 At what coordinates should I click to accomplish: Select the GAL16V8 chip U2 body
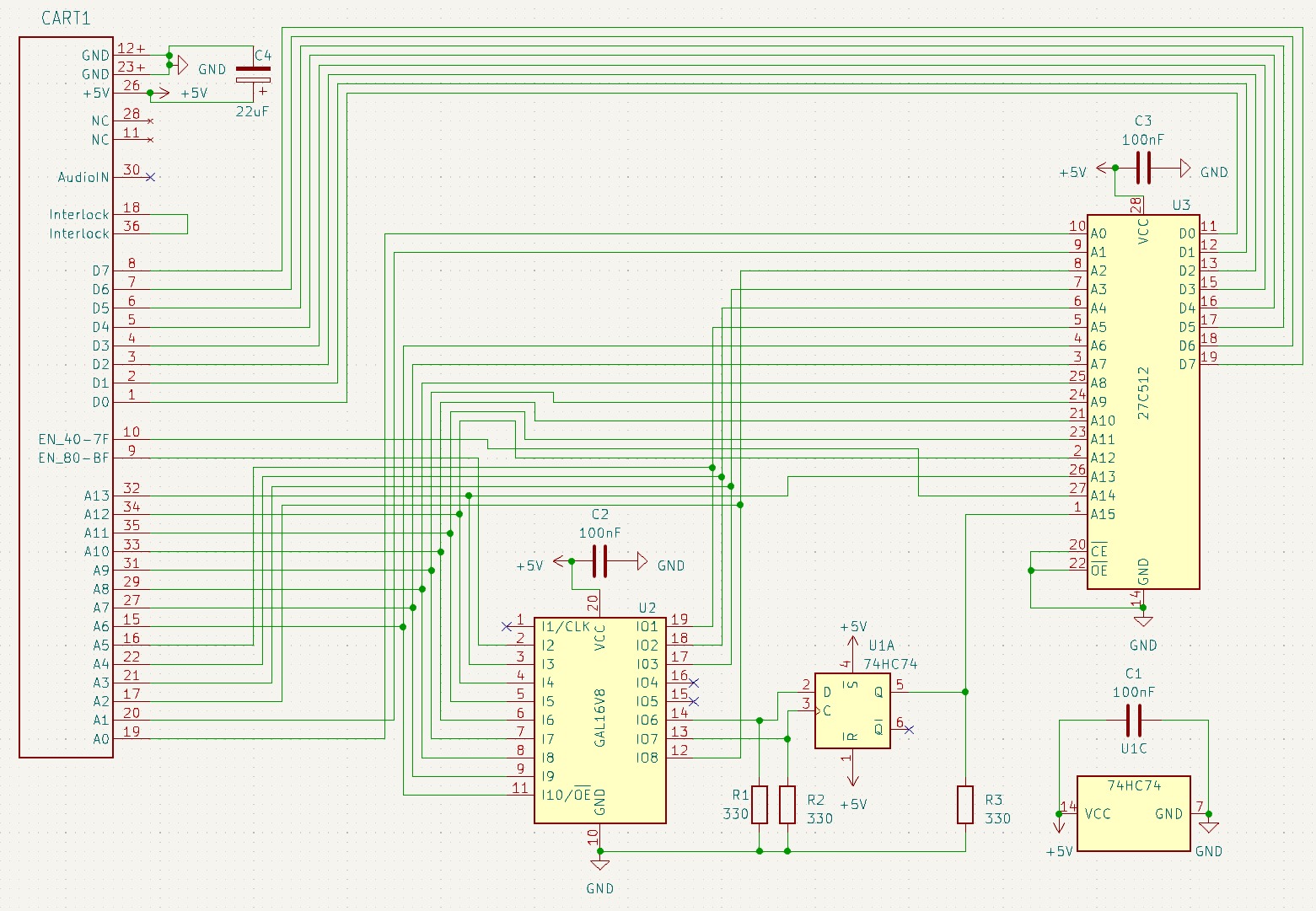pos(599,721)
